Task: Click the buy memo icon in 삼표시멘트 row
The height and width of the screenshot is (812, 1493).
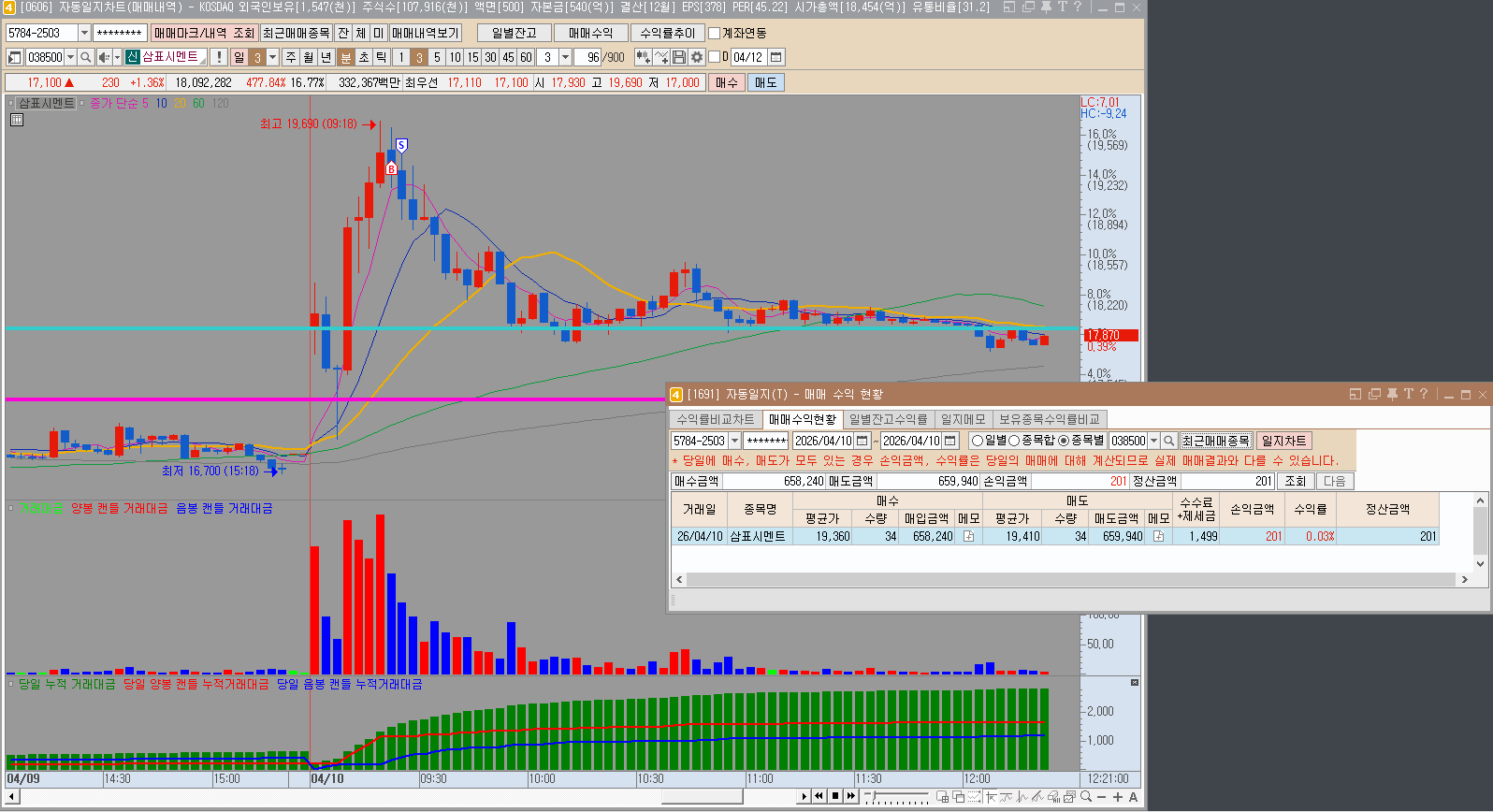Action: point(968,536)
